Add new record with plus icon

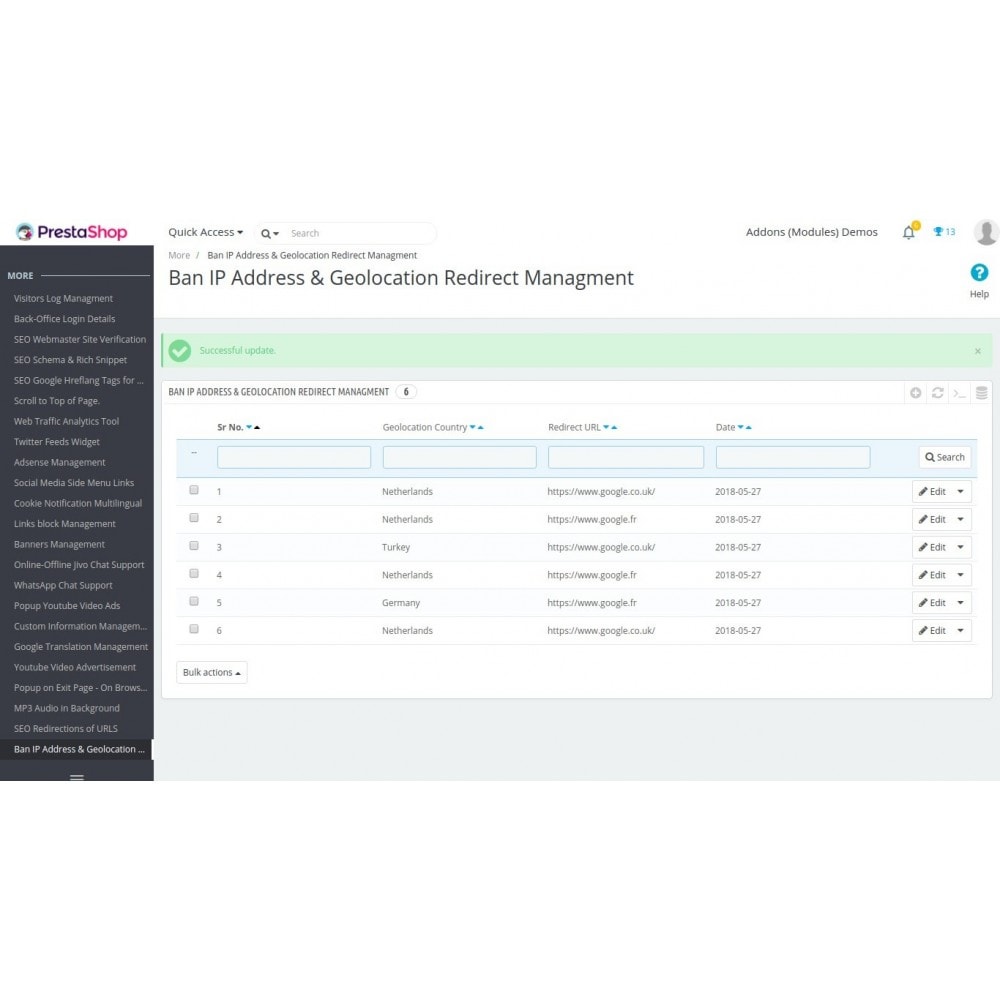click(916, 393)
